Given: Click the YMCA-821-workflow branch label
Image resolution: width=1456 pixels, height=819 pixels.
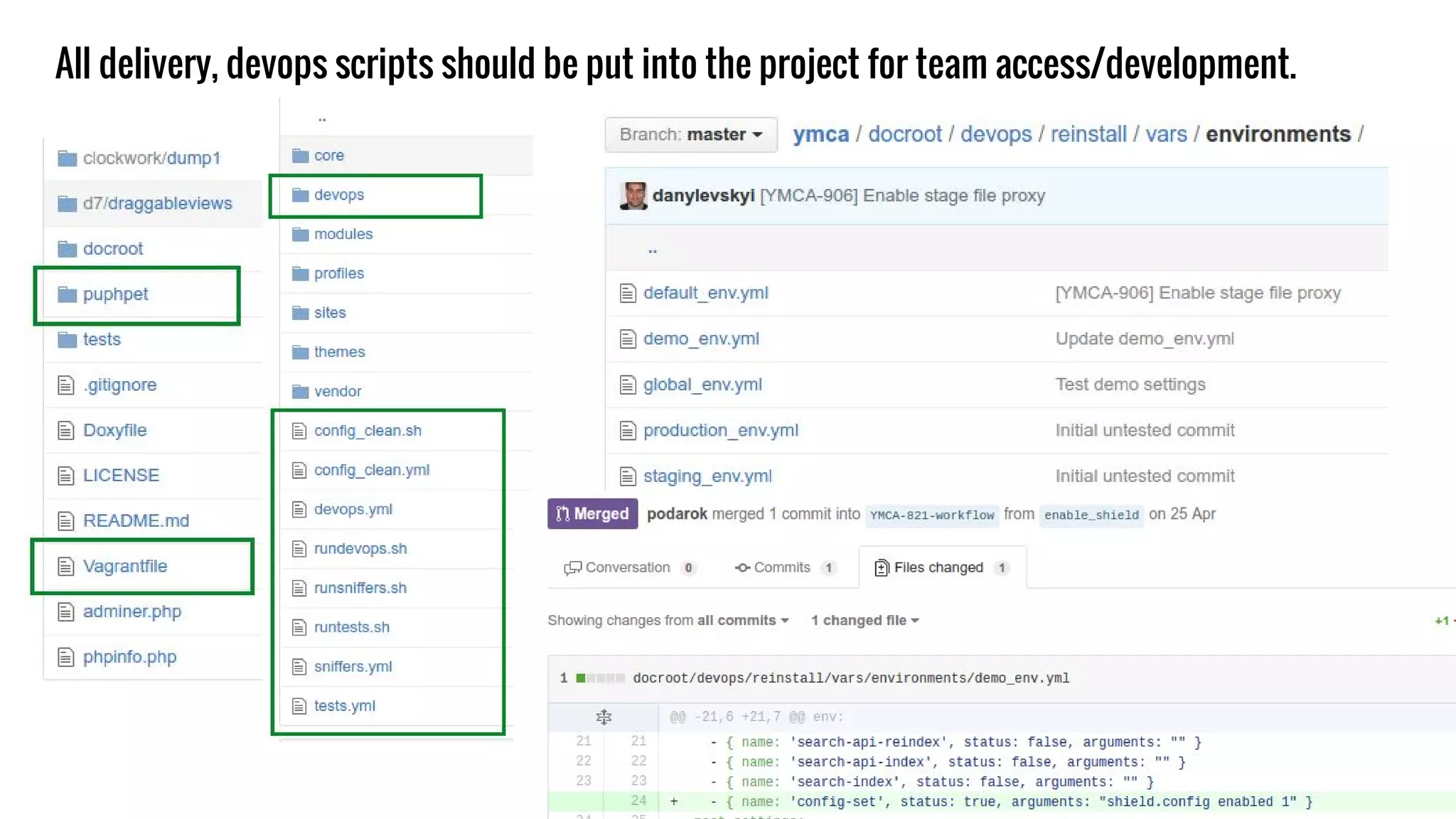Looking at the screenshot, I should 931,515.
